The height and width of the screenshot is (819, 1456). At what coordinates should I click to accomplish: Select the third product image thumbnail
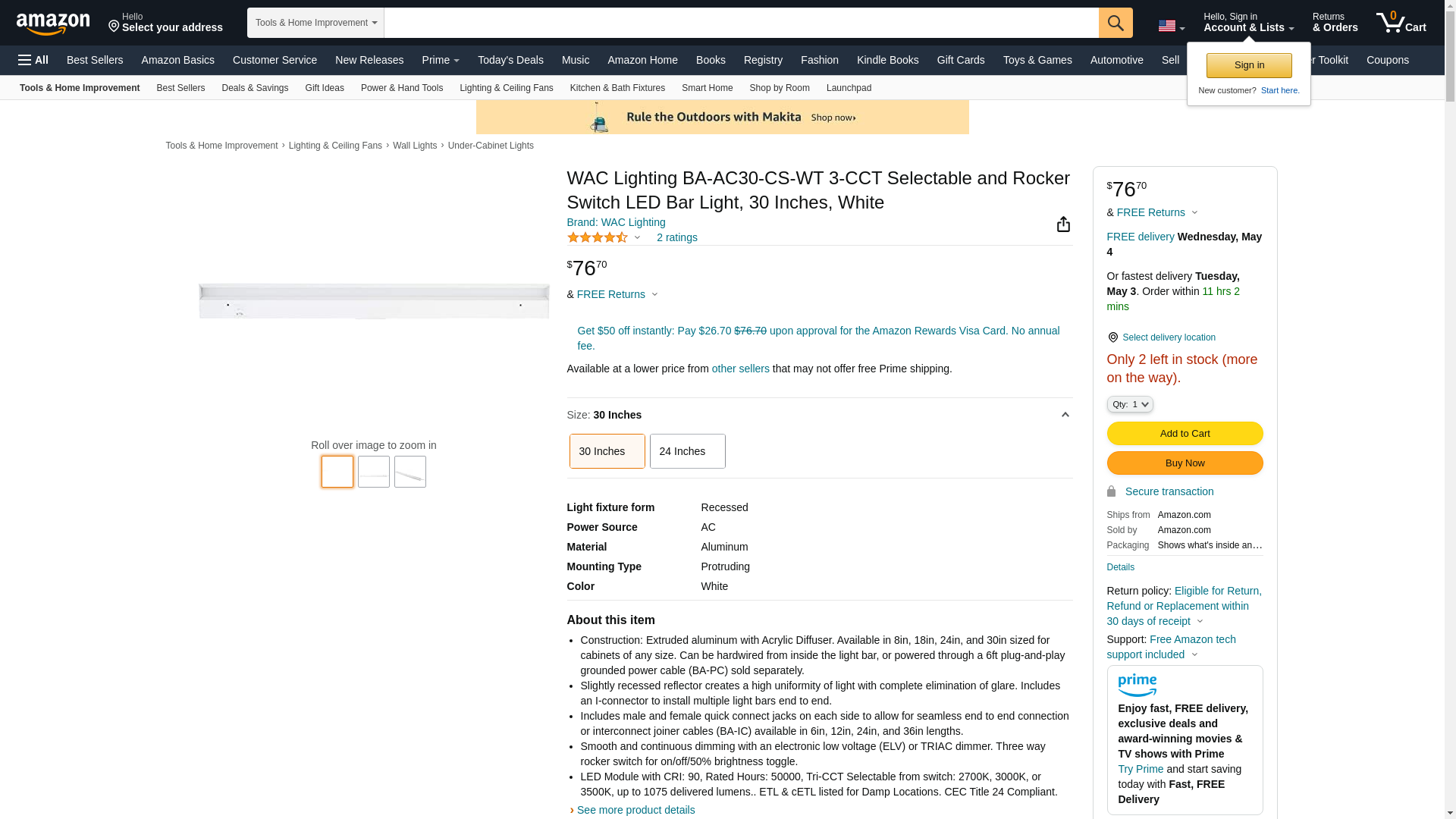coord(409,472)
